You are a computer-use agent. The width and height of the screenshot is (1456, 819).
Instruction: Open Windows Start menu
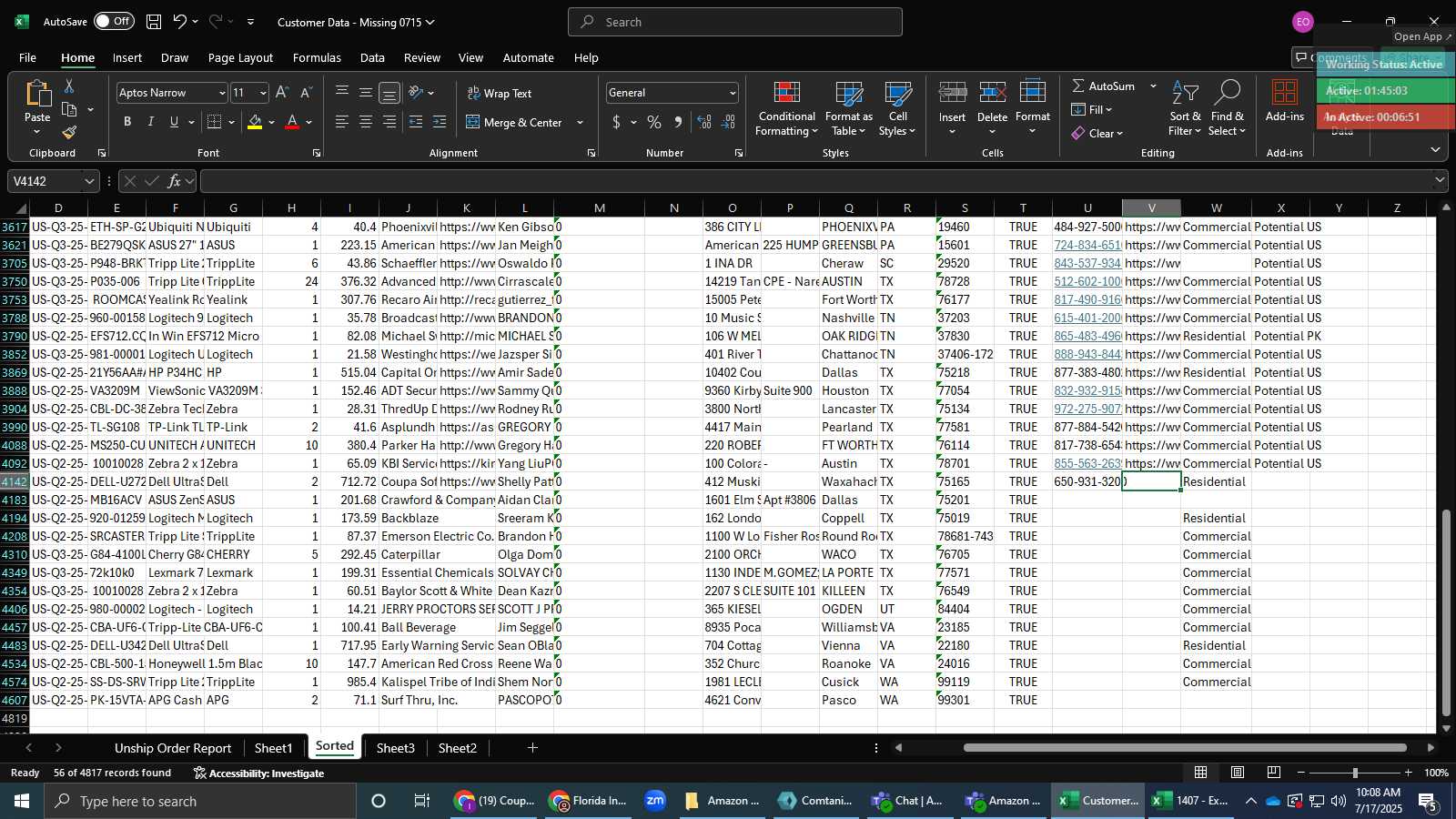point(21,801)
